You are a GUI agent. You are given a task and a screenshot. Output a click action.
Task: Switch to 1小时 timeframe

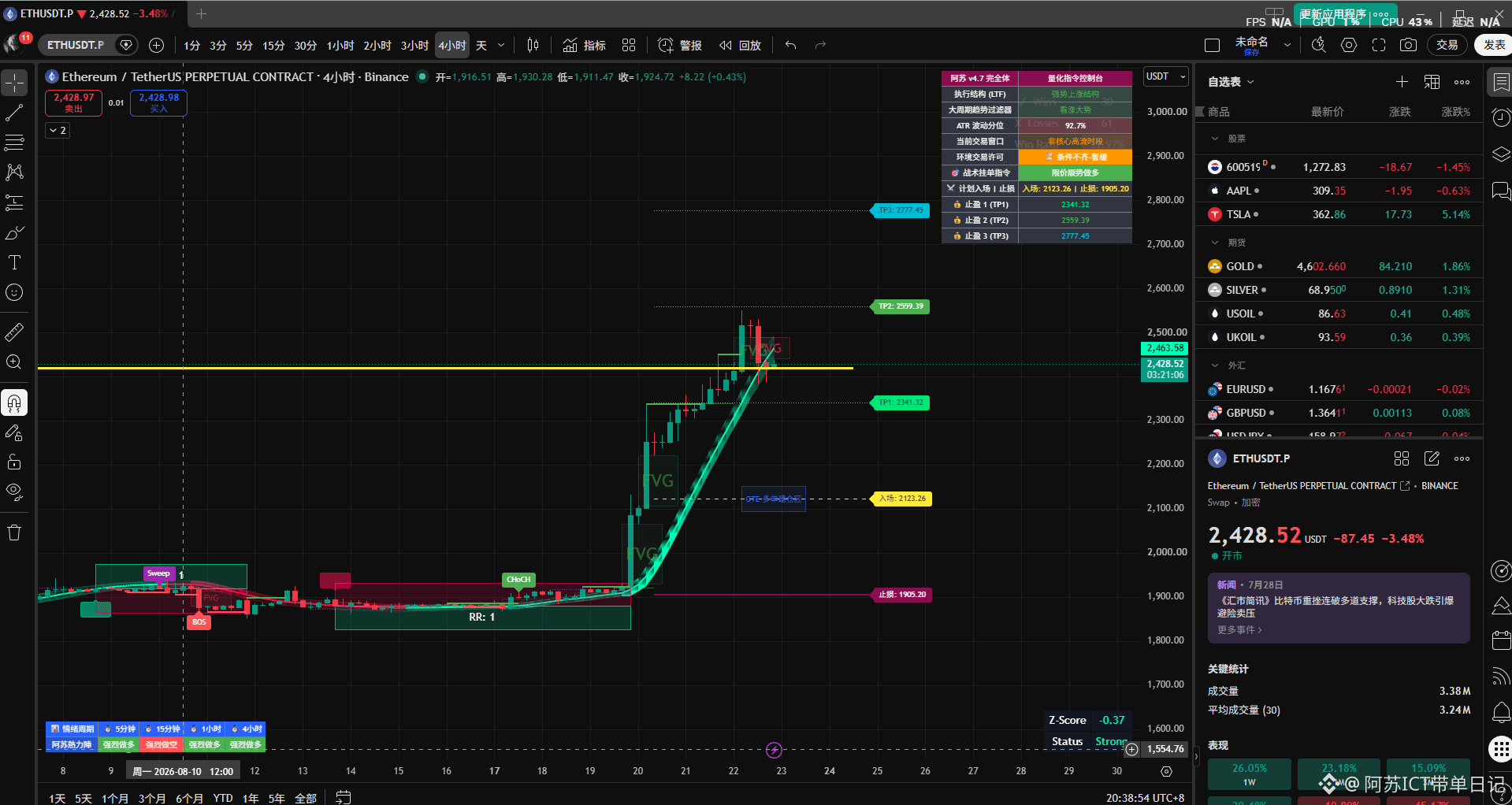pos(340,46)
